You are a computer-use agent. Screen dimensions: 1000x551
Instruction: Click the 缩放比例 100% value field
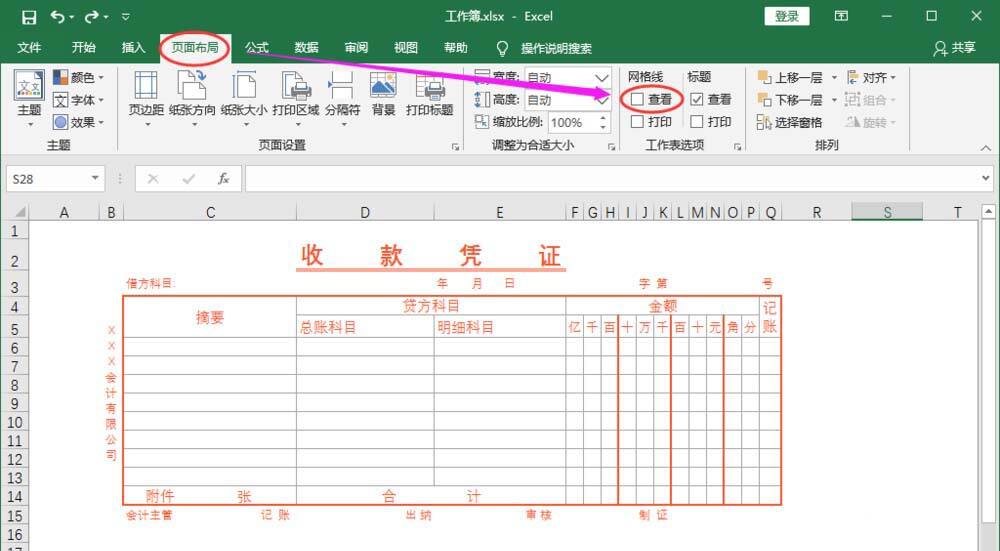click(x=572, y=122)
